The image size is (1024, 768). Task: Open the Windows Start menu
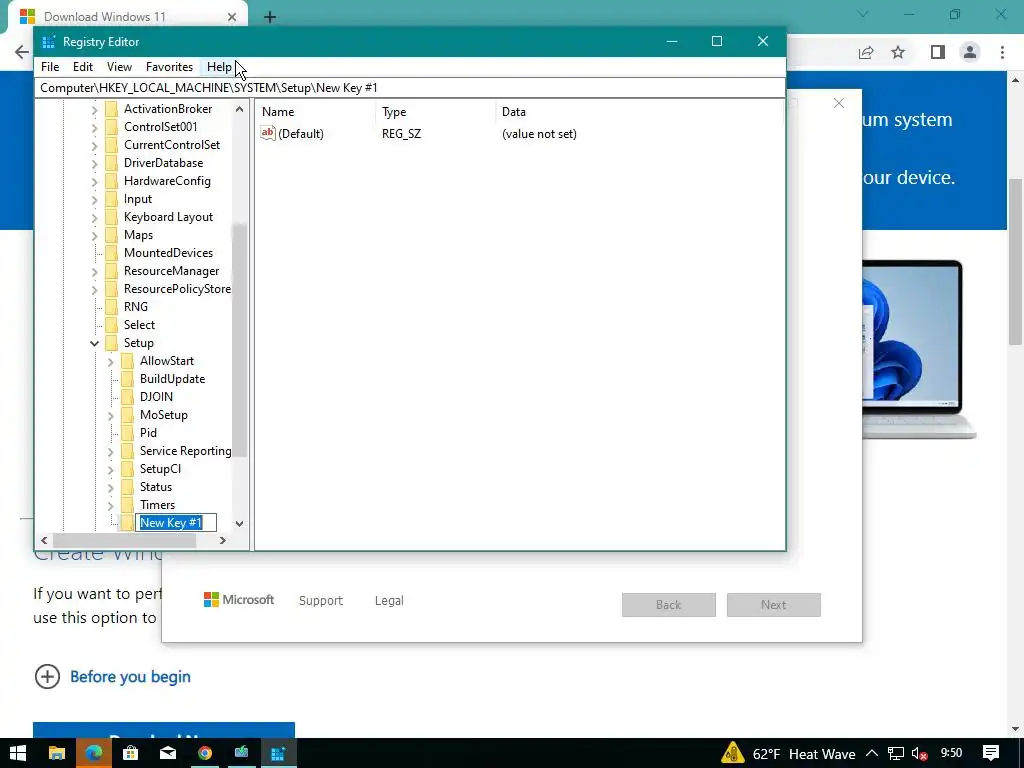[x=18, y=754]
